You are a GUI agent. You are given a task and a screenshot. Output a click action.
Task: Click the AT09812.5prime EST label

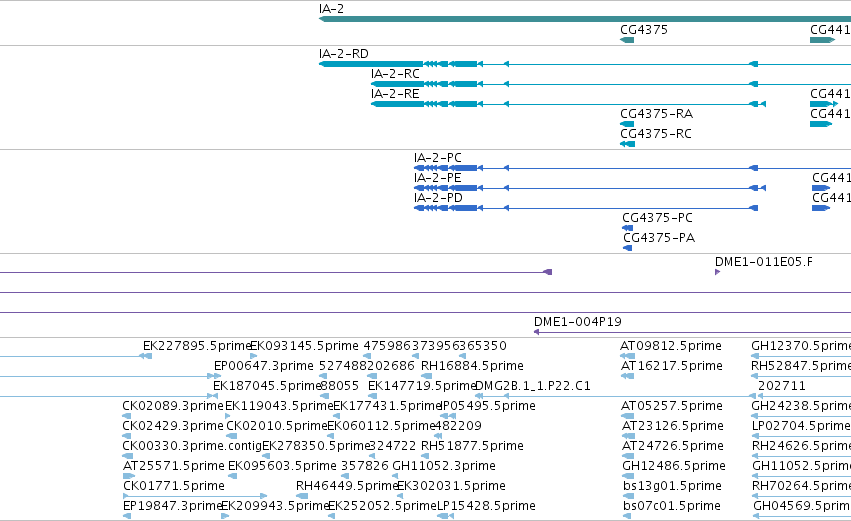(x=671, y=346)
